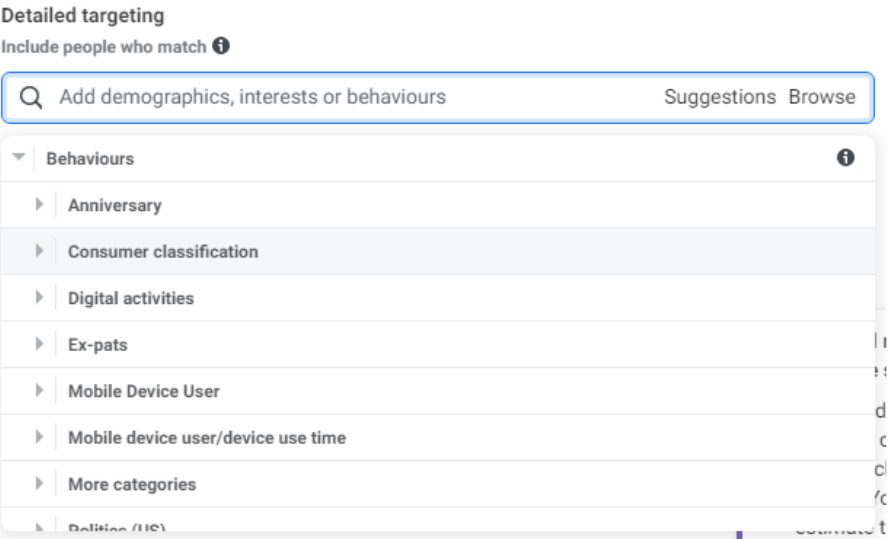Click info icon beside 'Include people who match'
This screenshot has height=539, width=888.
click(x=222, y=46)
